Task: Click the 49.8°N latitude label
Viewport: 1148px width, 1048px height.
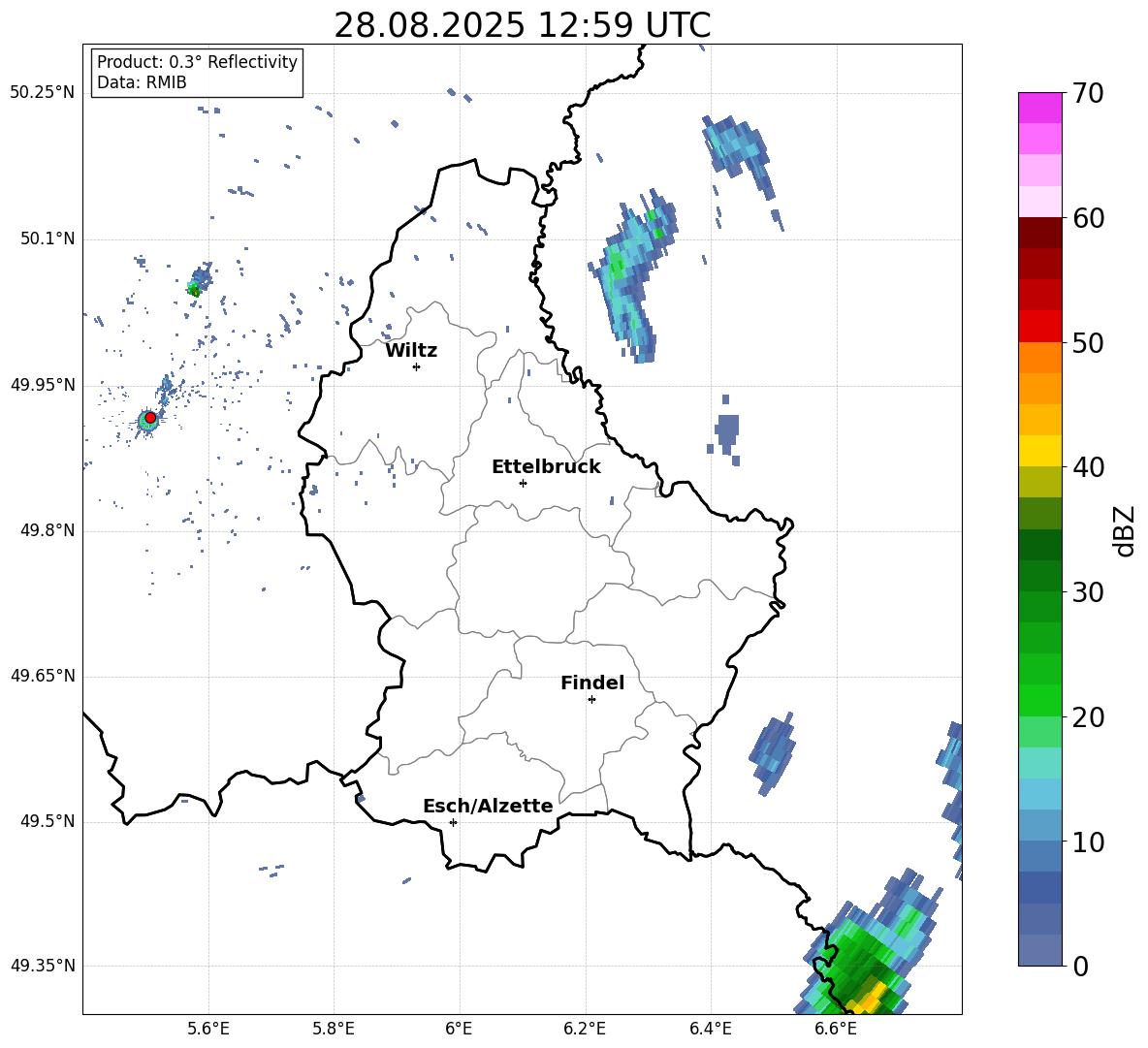Action: click(x=48, y=530)
